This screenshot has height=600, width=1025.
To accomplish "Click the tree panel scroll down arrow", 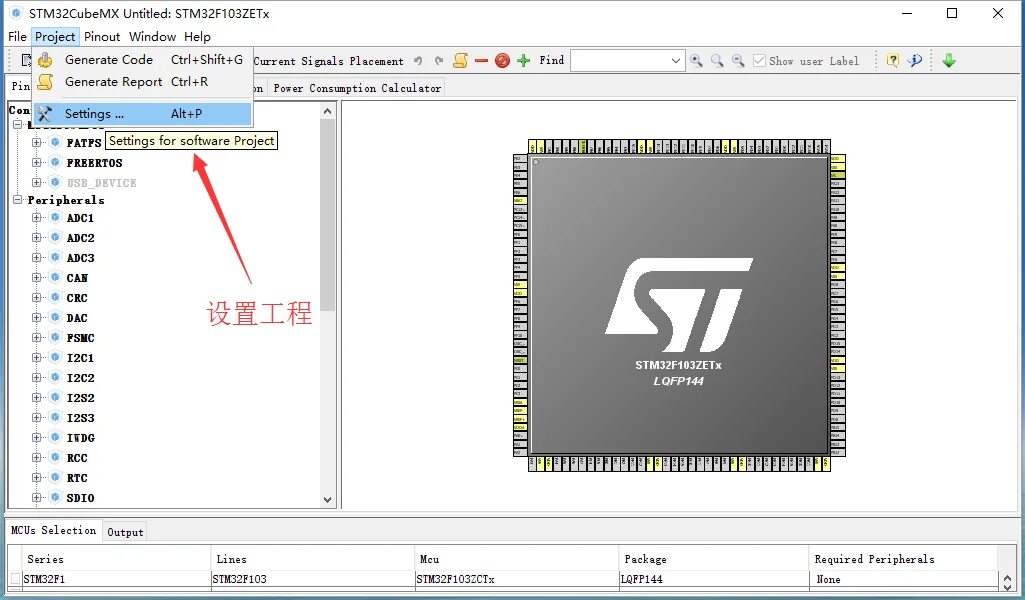I will 328,500.
